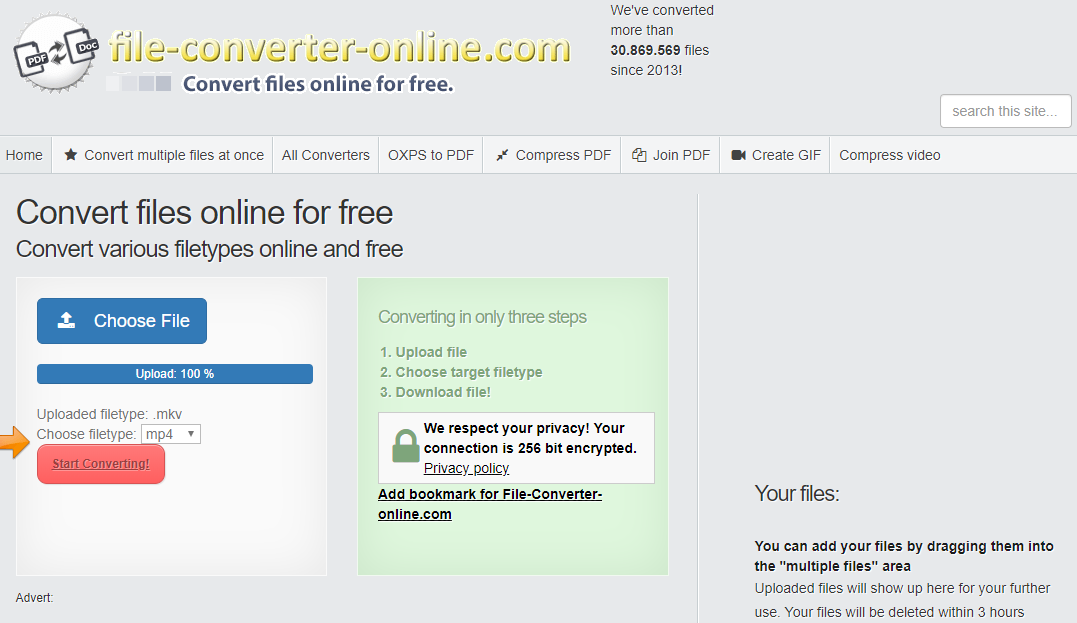Click the Convert various filetypes online and free subtitle

[209, 249]
